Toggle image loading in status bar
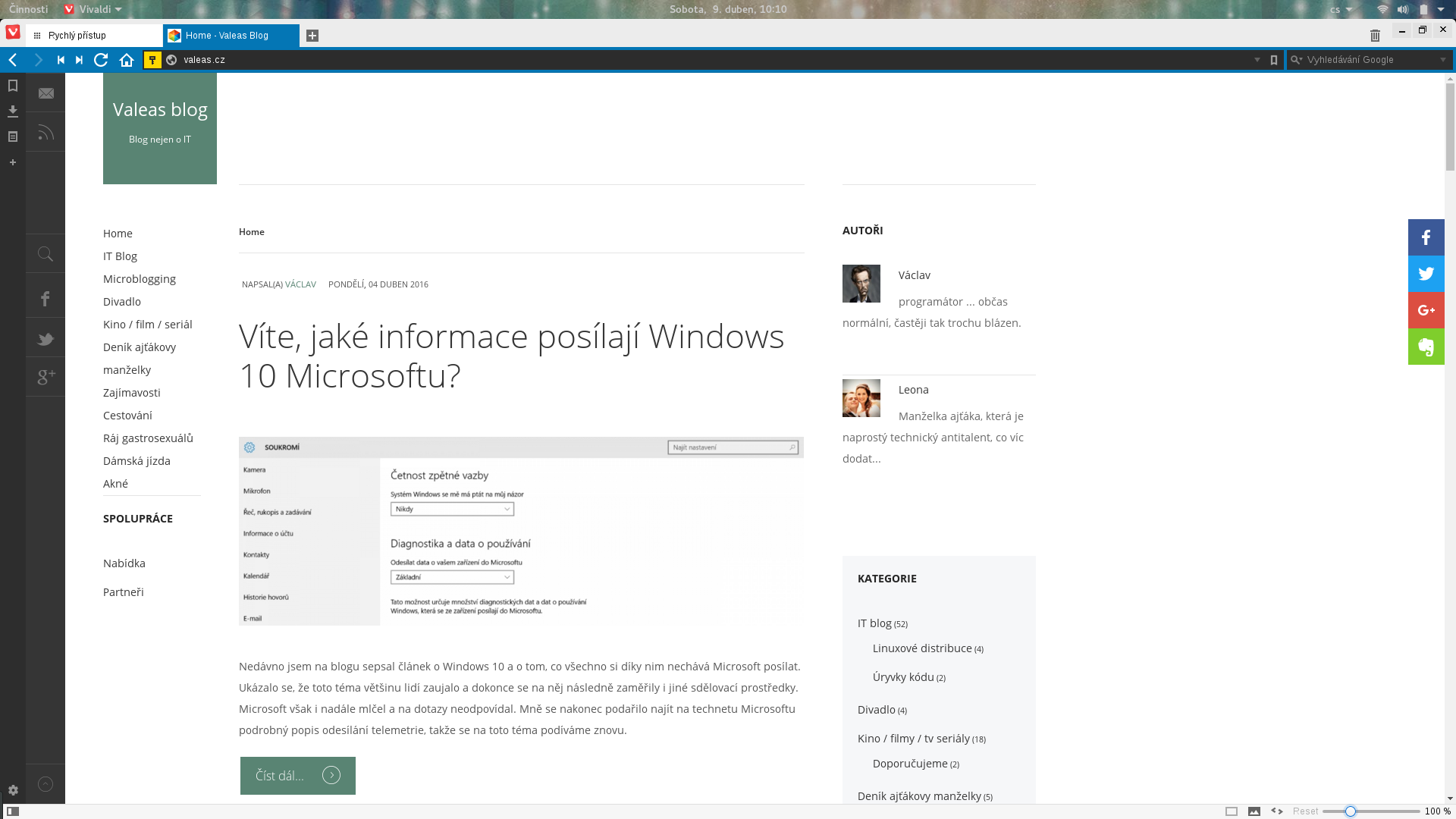The width and height of the screenshot is (1456, 819). pyautogui.click(x=1254, y=811)
